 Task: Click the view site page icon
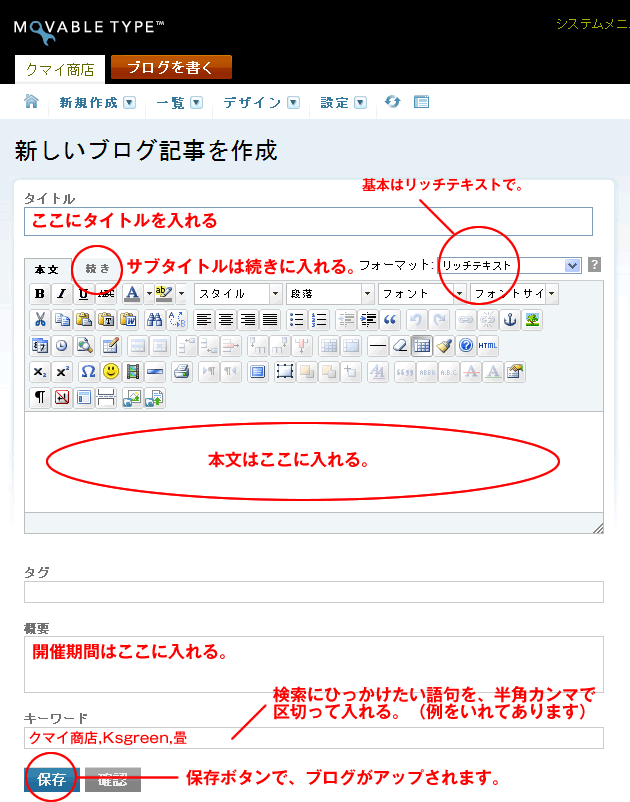coord(421,102)
